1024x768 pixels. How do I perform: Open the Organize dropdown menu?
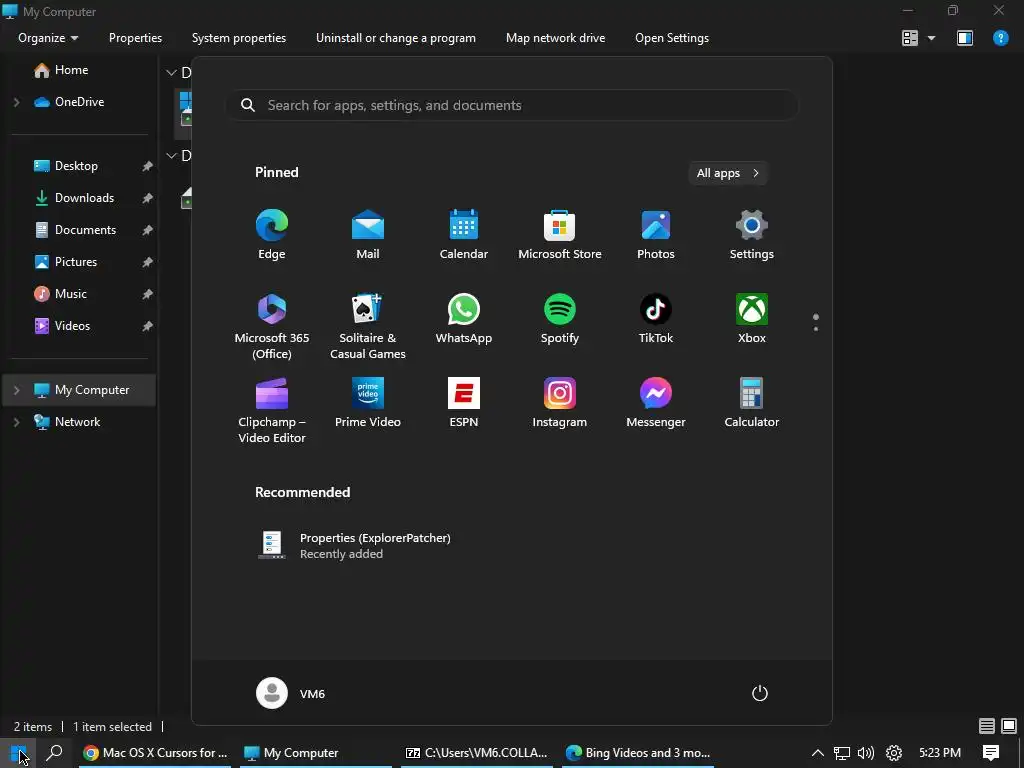click(x=48, y=38)
